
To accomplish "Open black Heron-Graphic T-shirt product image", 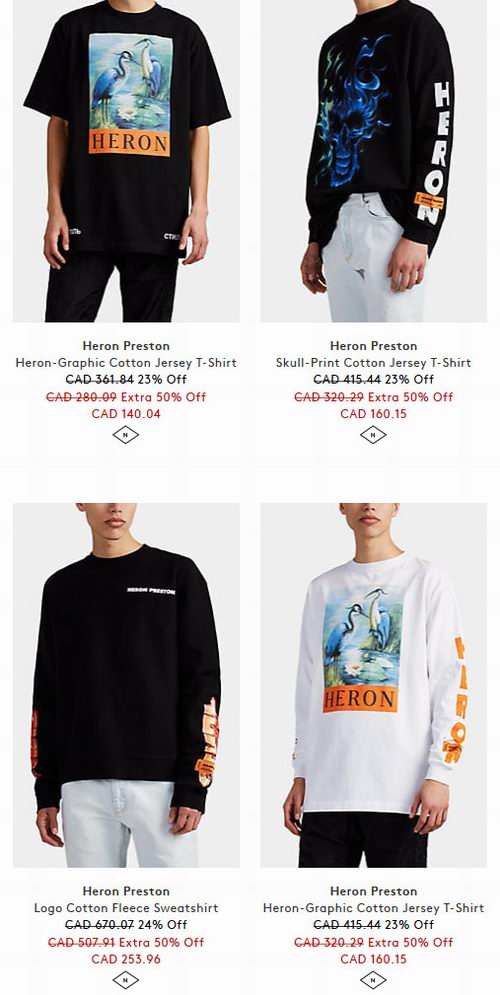I will point(126,161).
